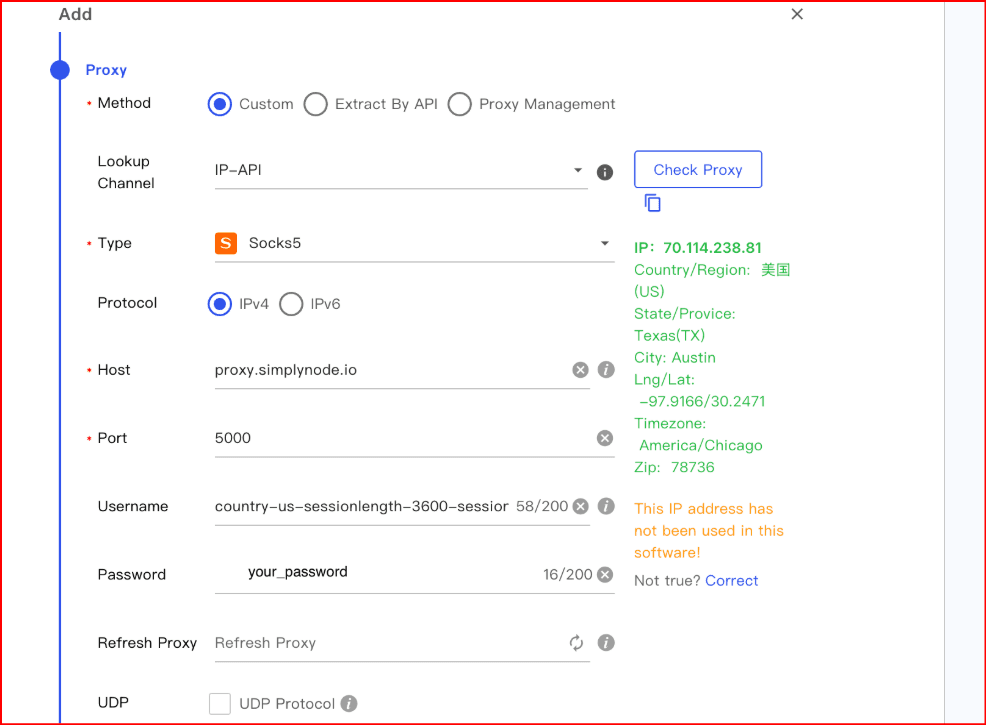Click the info icon beside Lookup Channel
Image resolution: width=986 pixels, height=725 pixels.
tap(605, 172)
